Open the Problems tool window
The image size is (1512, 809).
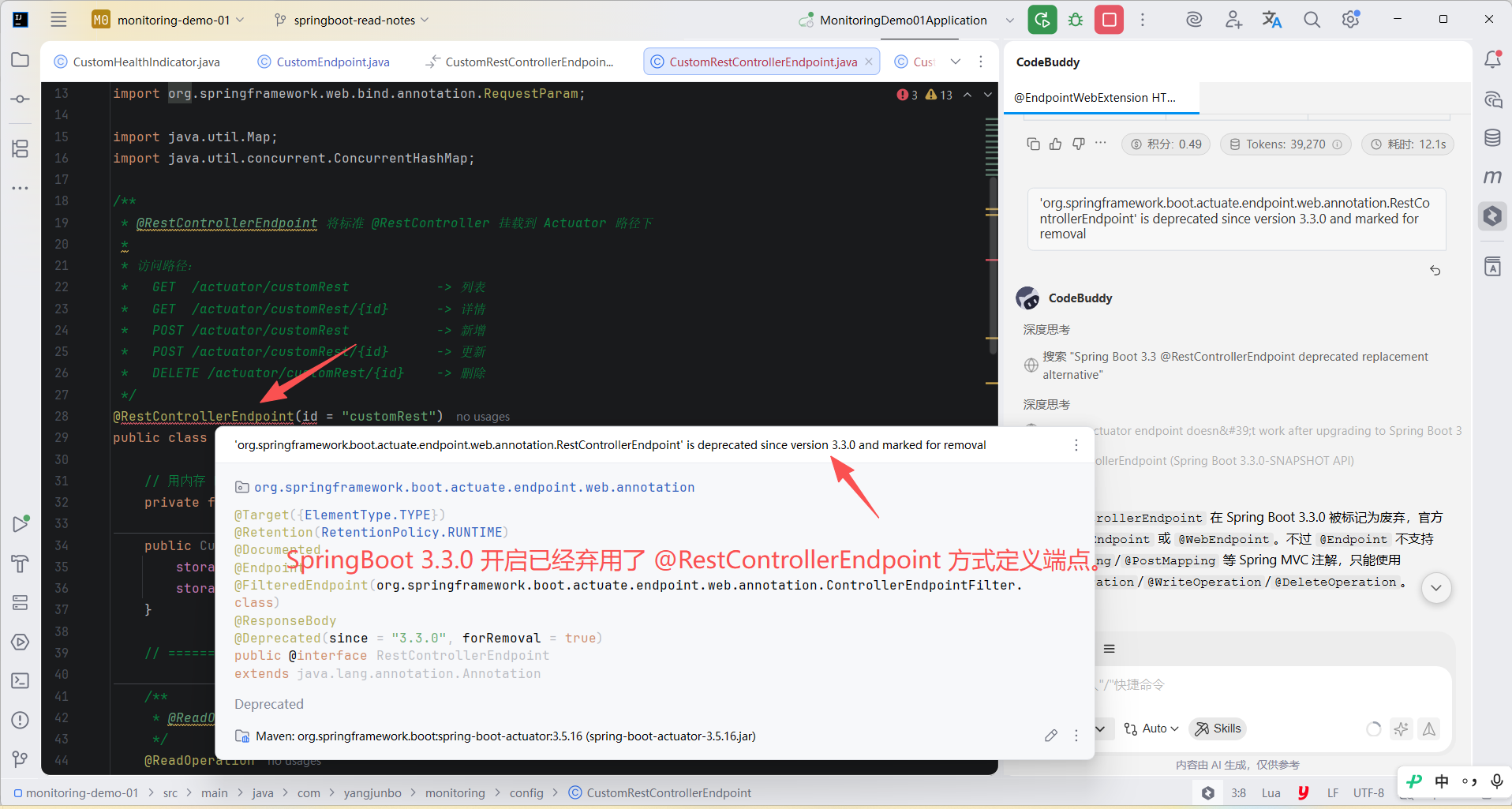click(21, 720)
